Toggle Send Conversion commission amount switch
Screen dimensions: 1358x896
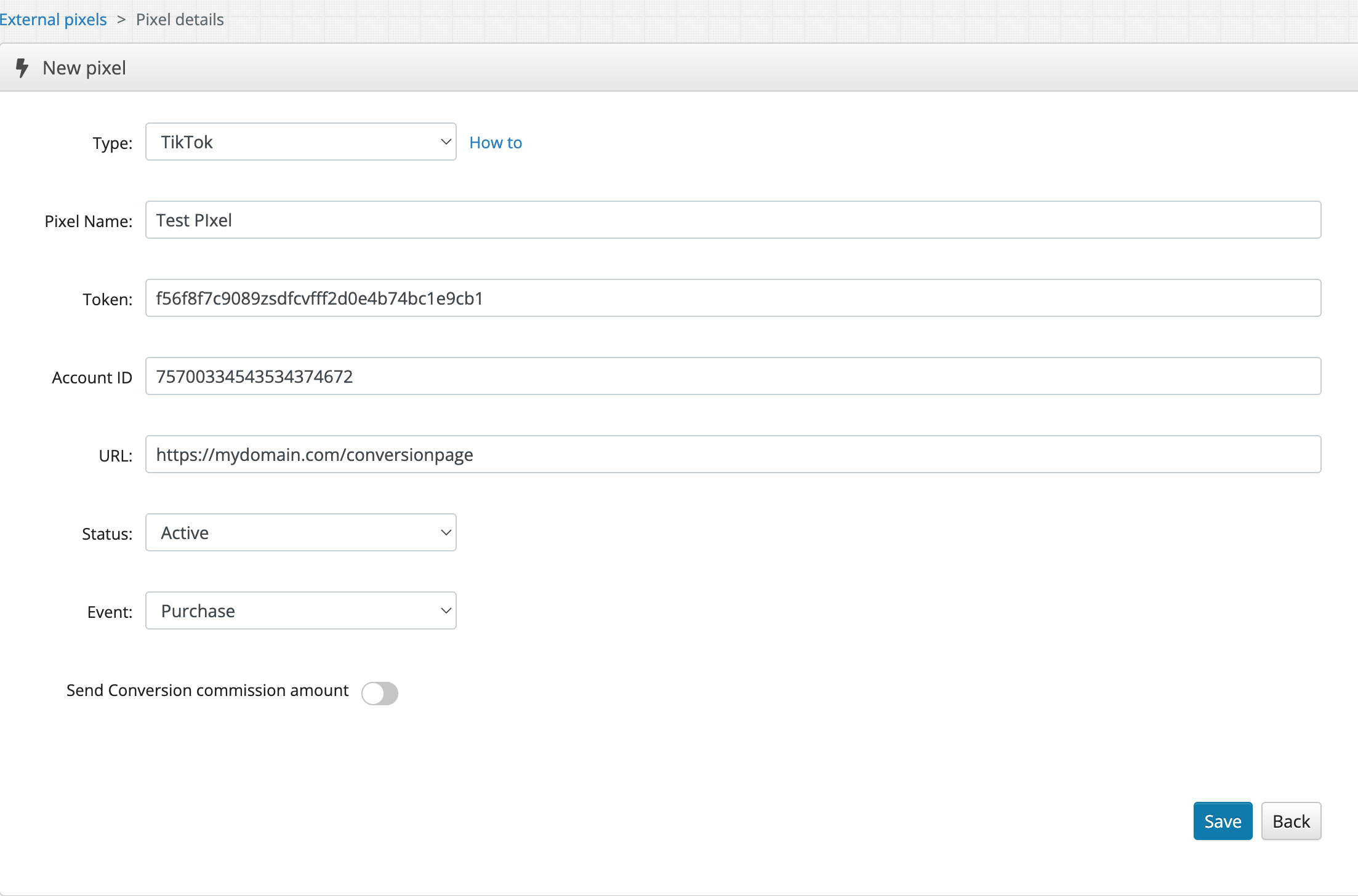(x=379, y=693)
